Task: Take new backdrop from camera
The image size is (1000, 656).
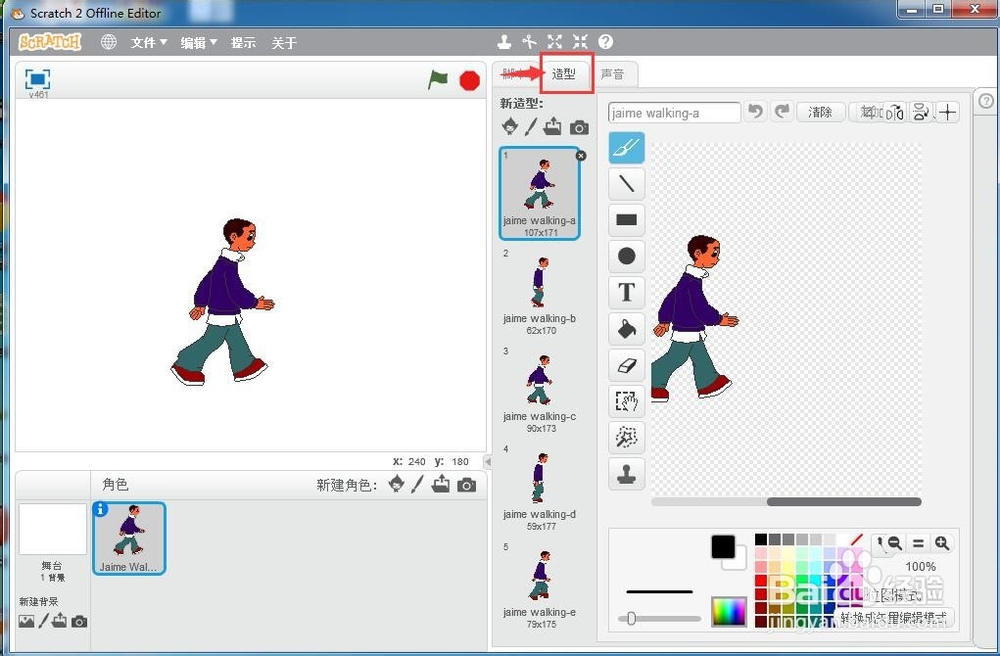Action: point(79,621)
